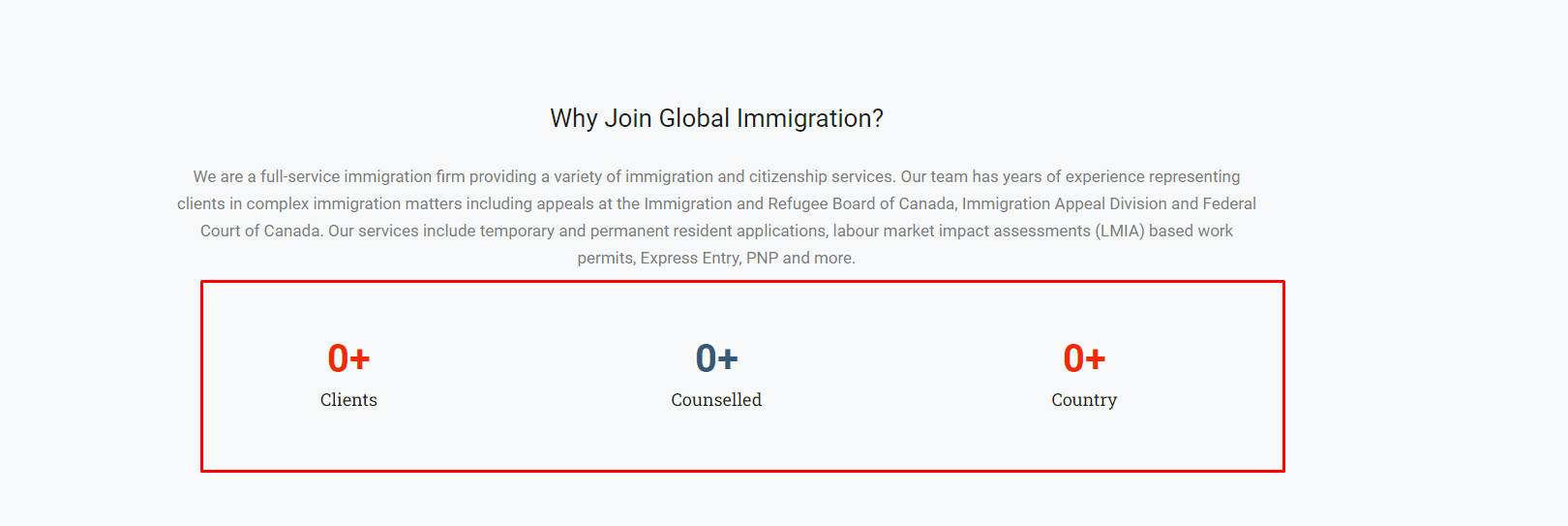Click the blue 0+ counter above Counselled
The height and width of the screenshot is (526, 1568).
click(716, 358)
